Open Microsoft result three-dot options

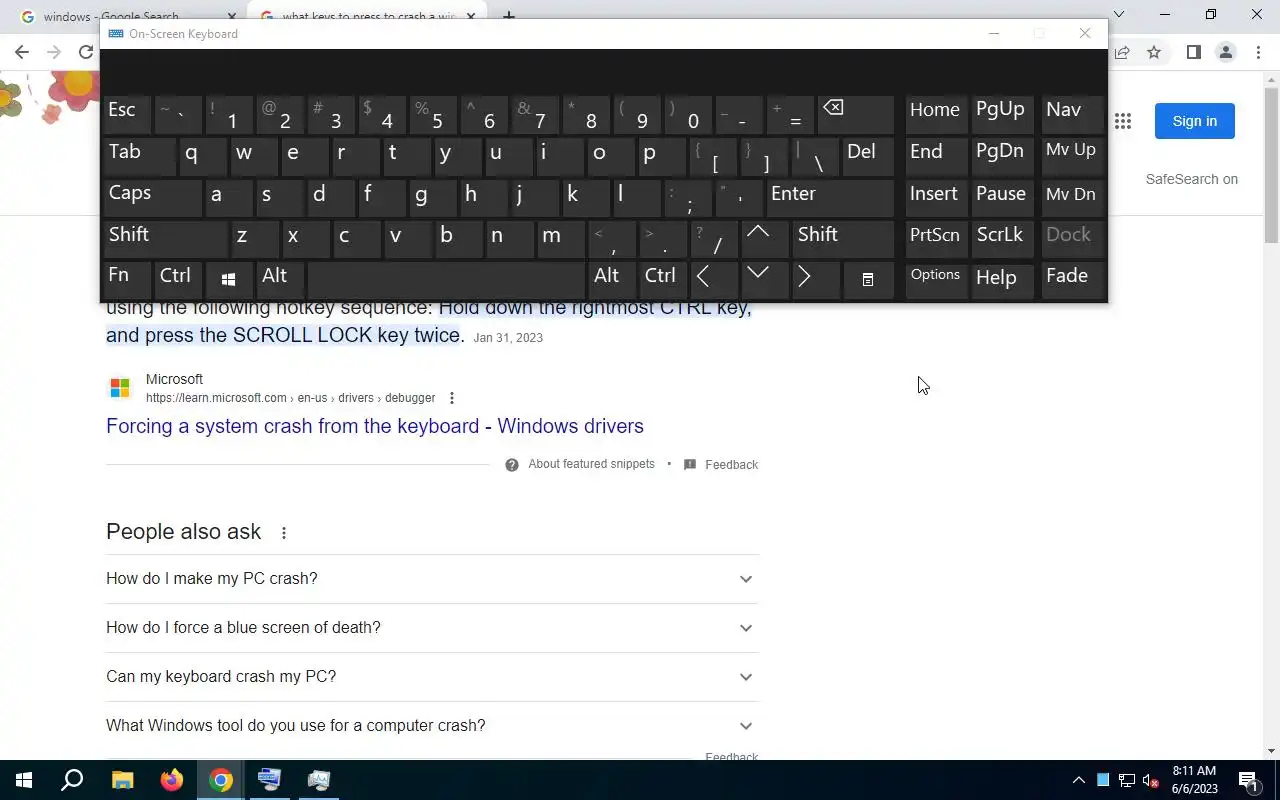click(452, 398)
